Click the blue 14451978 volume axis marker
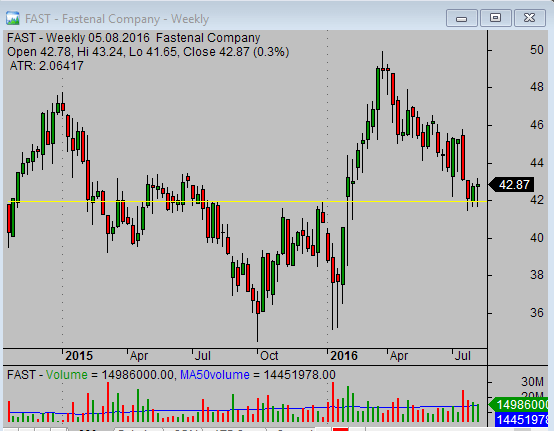The width and height of the screenshot is (554, 431). coord(522,420)
